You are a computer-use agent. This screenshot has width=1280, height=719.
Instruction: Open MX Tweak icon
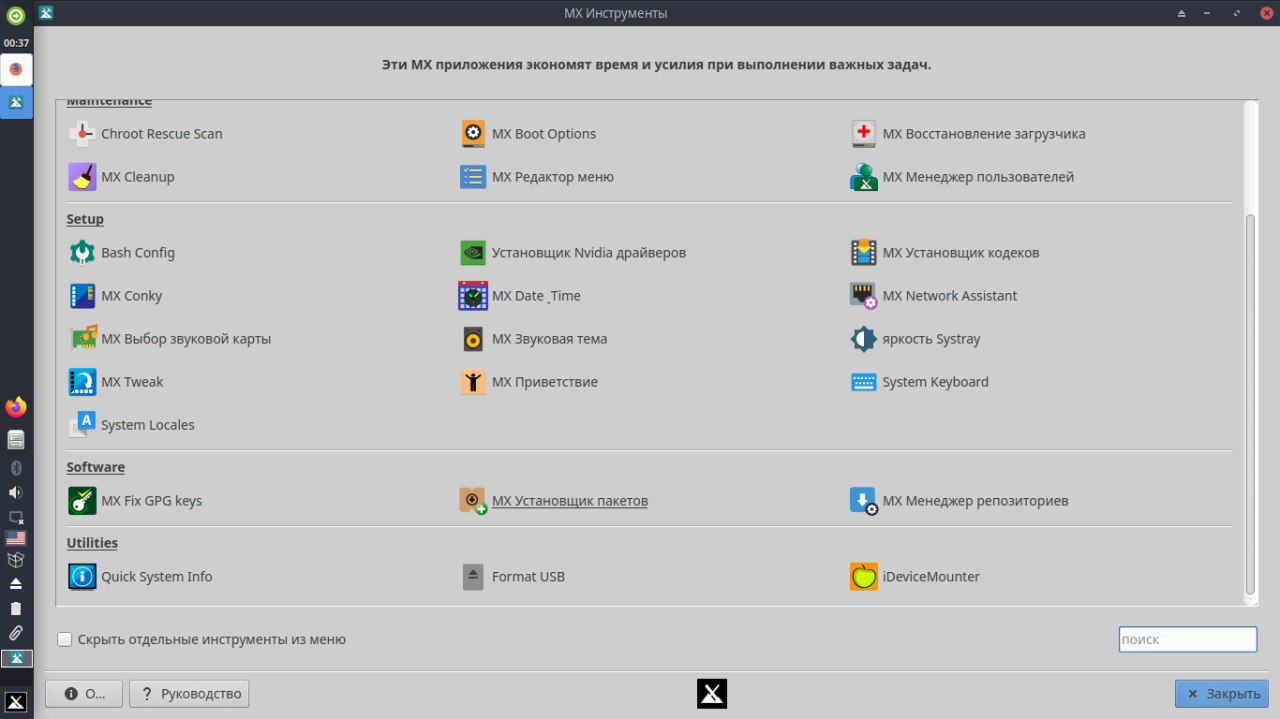coord(82,382)
